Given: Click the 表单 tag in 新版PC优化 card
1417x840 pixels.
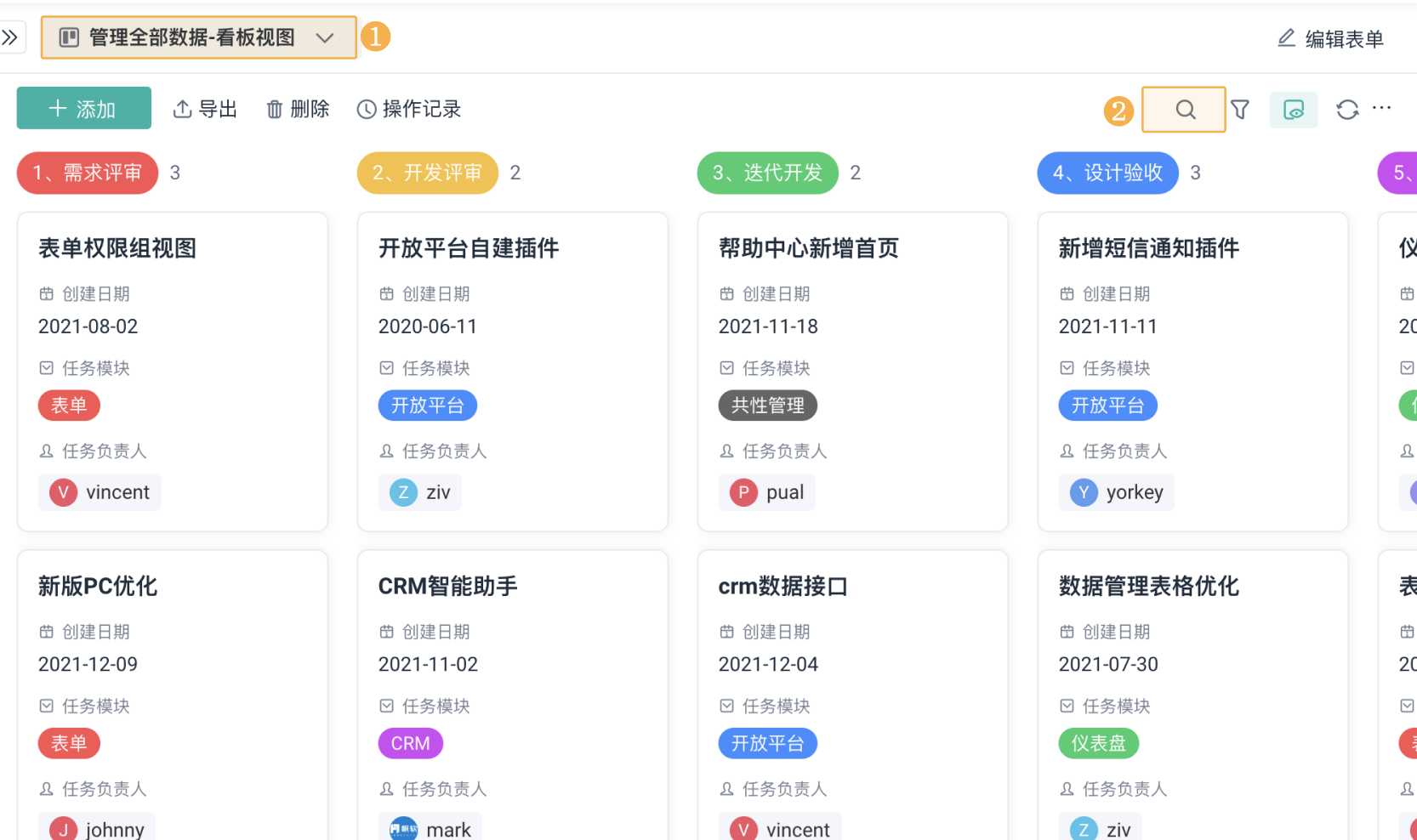Looking at the screenshot, I should point(69,744).
